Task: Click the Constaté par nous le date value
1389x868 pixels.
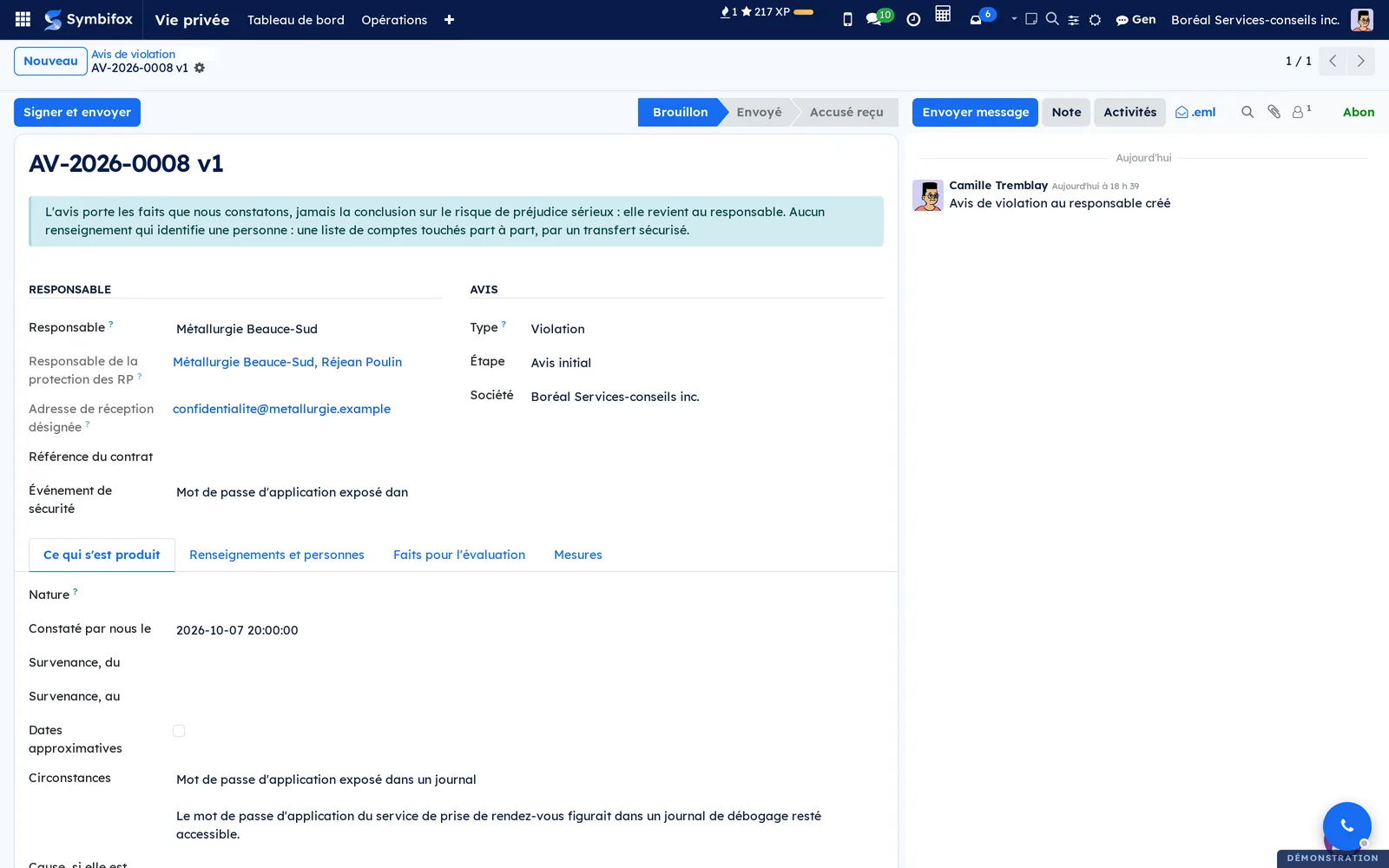Action: 237,630
